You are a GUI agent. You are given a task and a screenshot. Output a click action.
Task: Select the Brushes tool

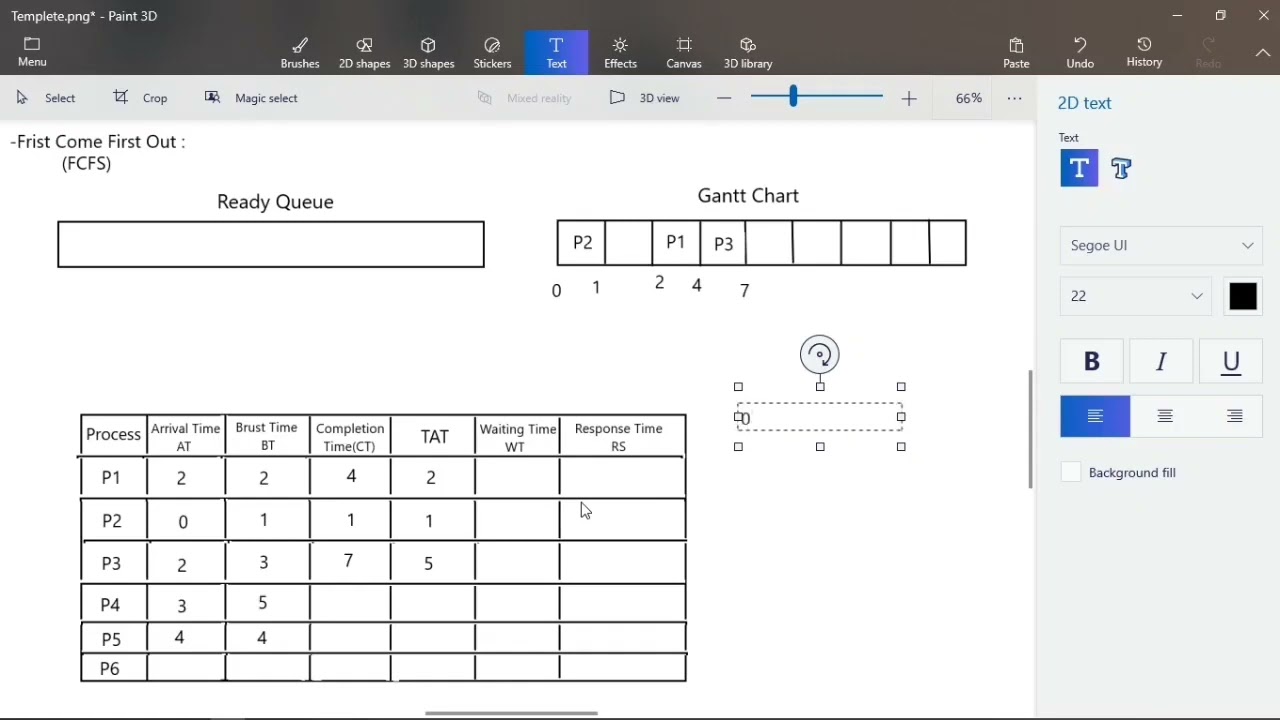(300, 53)
